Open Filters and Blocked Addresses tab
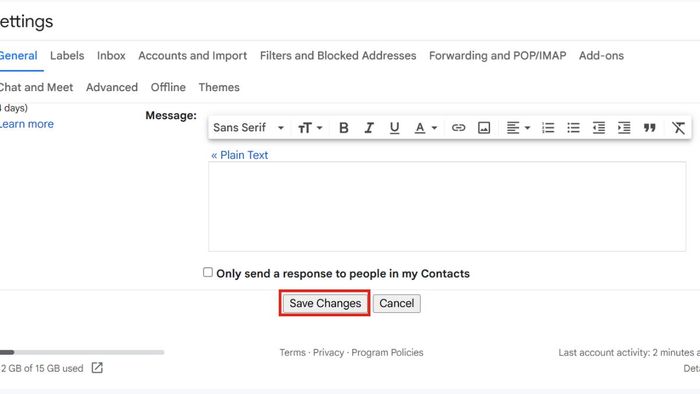Screen dimensions: 700x394 [x=338, y=56]
